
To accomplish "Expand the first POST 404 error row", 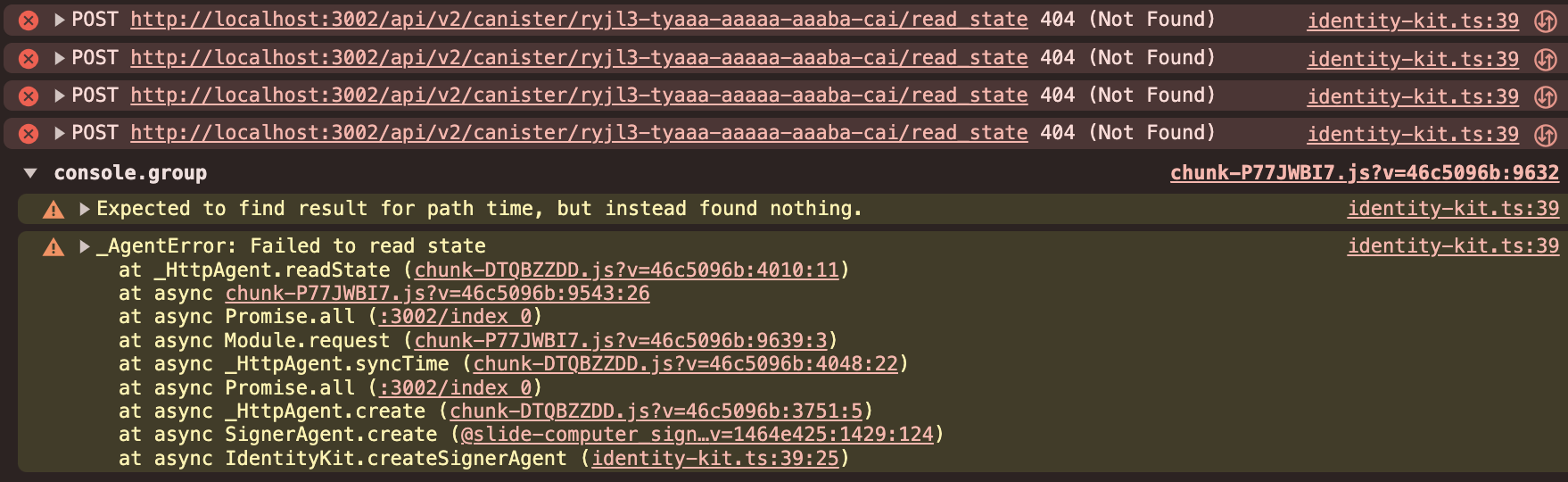I will tap(60, 20).
